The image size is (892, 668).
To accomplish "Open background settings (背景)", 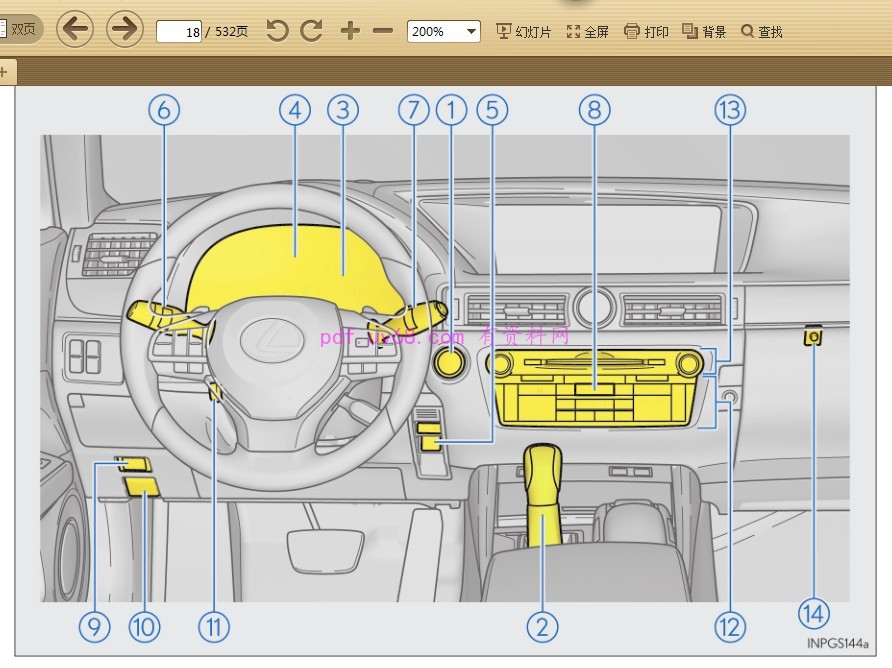I will coord(704,32).
